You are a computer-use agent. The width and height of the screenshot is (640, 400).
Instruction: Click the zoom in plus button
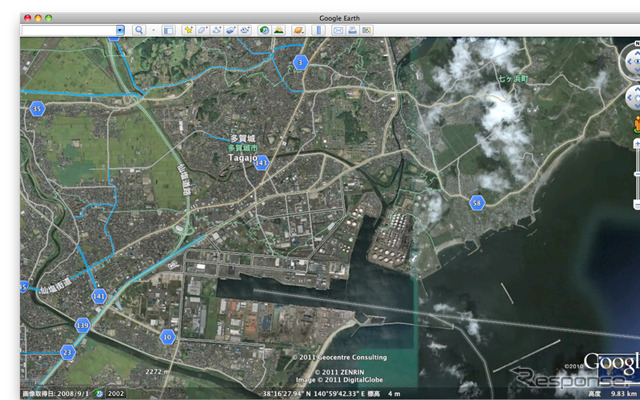click(637, 144)
